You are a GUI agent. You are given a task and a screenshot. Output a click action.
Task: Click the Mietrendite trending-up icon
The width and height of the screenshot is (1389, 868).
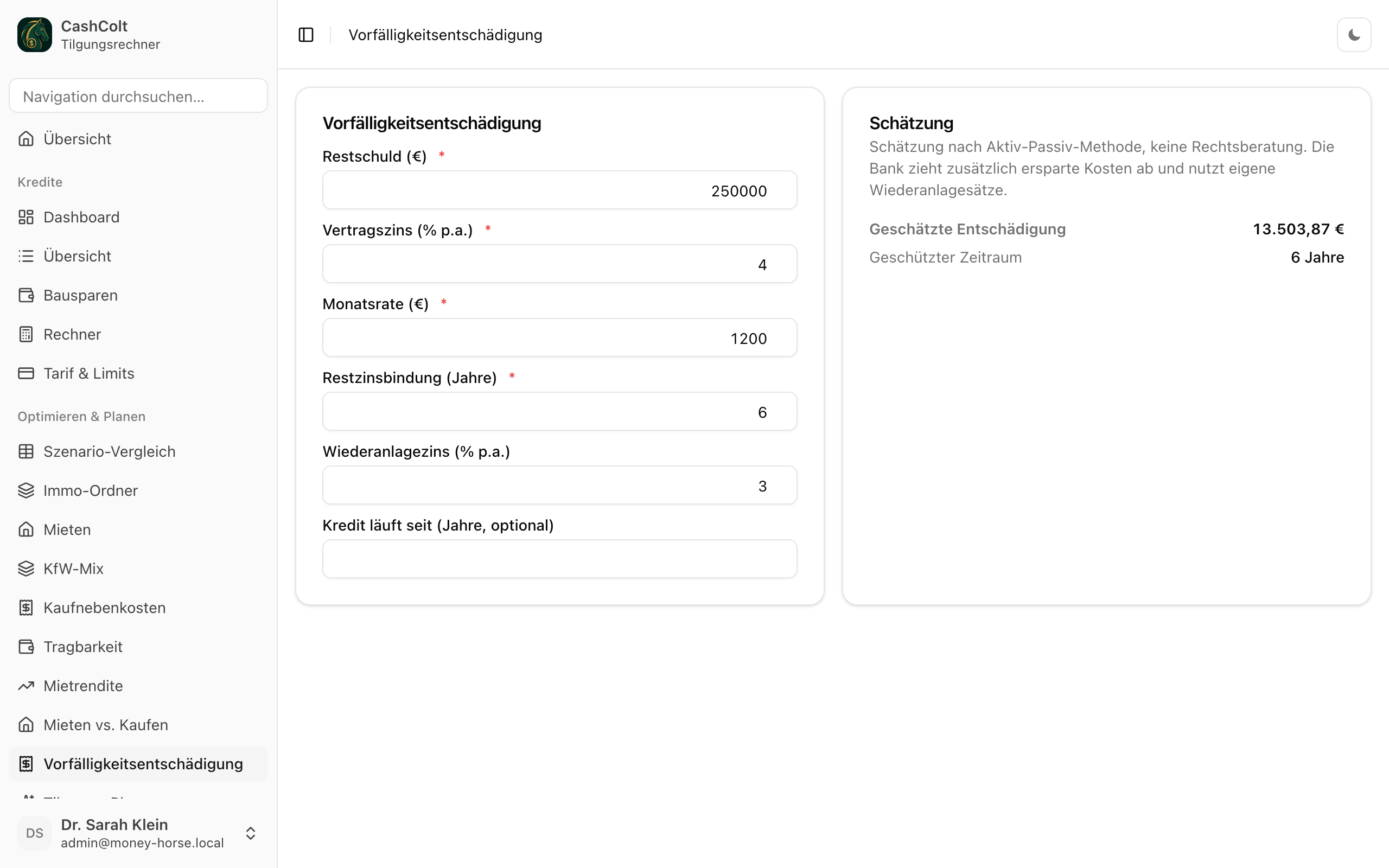26,685
